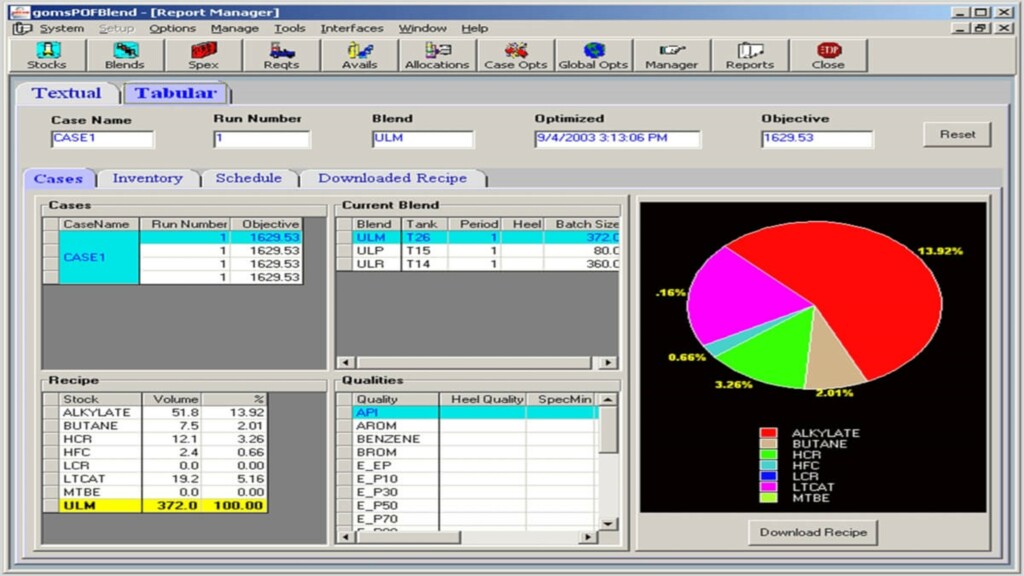Open the Avails toolbar icon

tap(359, 55)
